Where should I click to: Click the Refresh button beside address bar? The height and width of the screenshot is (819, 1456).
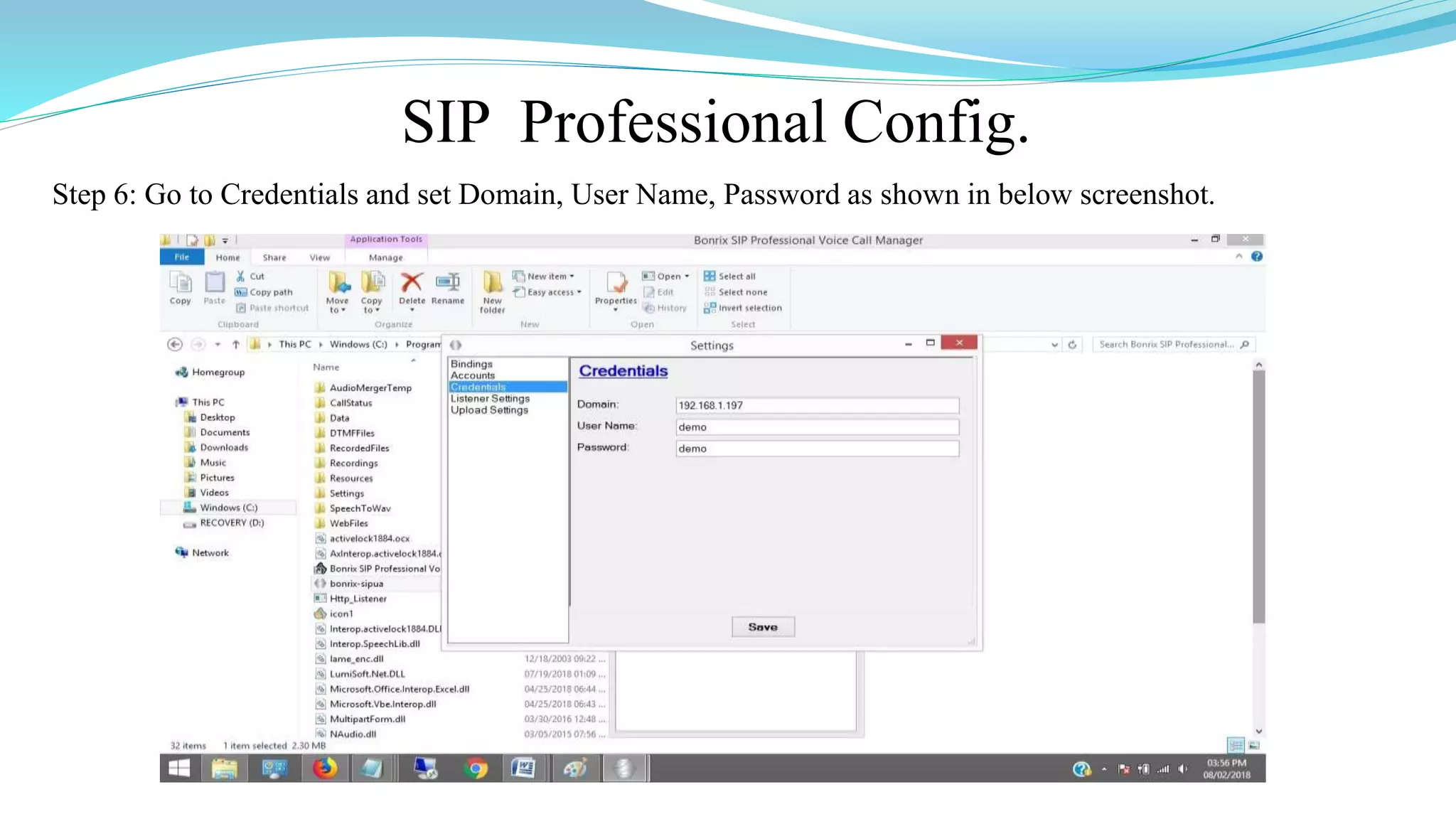click(x=1072, y=345)
